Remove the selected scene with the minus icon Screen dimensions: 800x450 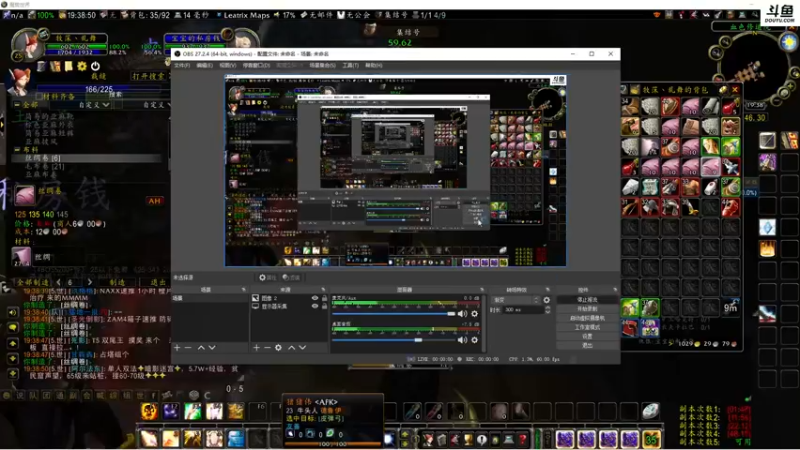(188, 347)
